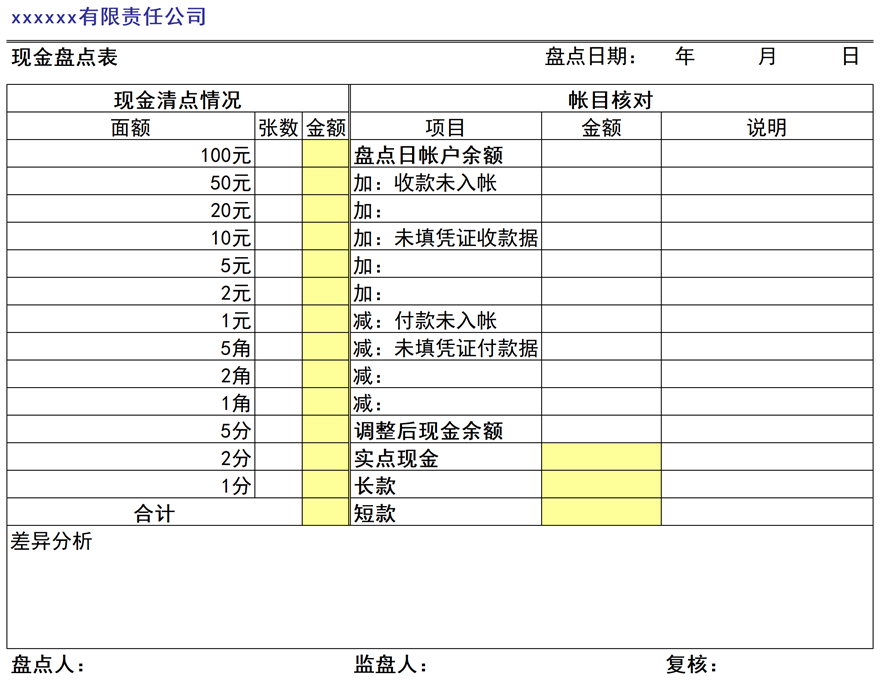The height and width of the screenshot is (680, 880).
Task: Click the 月 date field label
Action: (x=767, y=57)
